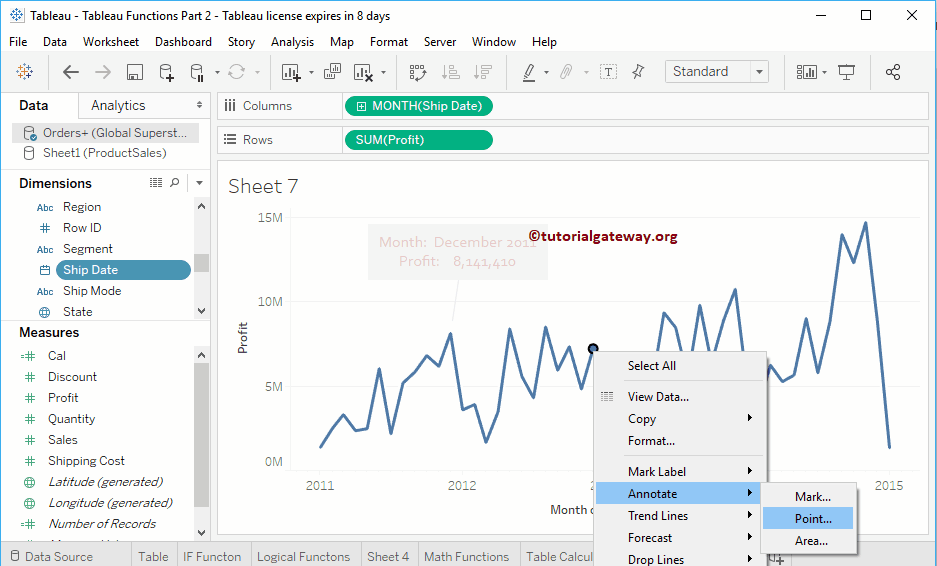The height and width of the screenshot is (566, 937).
Task: Switch to the Math Functions sheet tab
Action: point(466,557)
